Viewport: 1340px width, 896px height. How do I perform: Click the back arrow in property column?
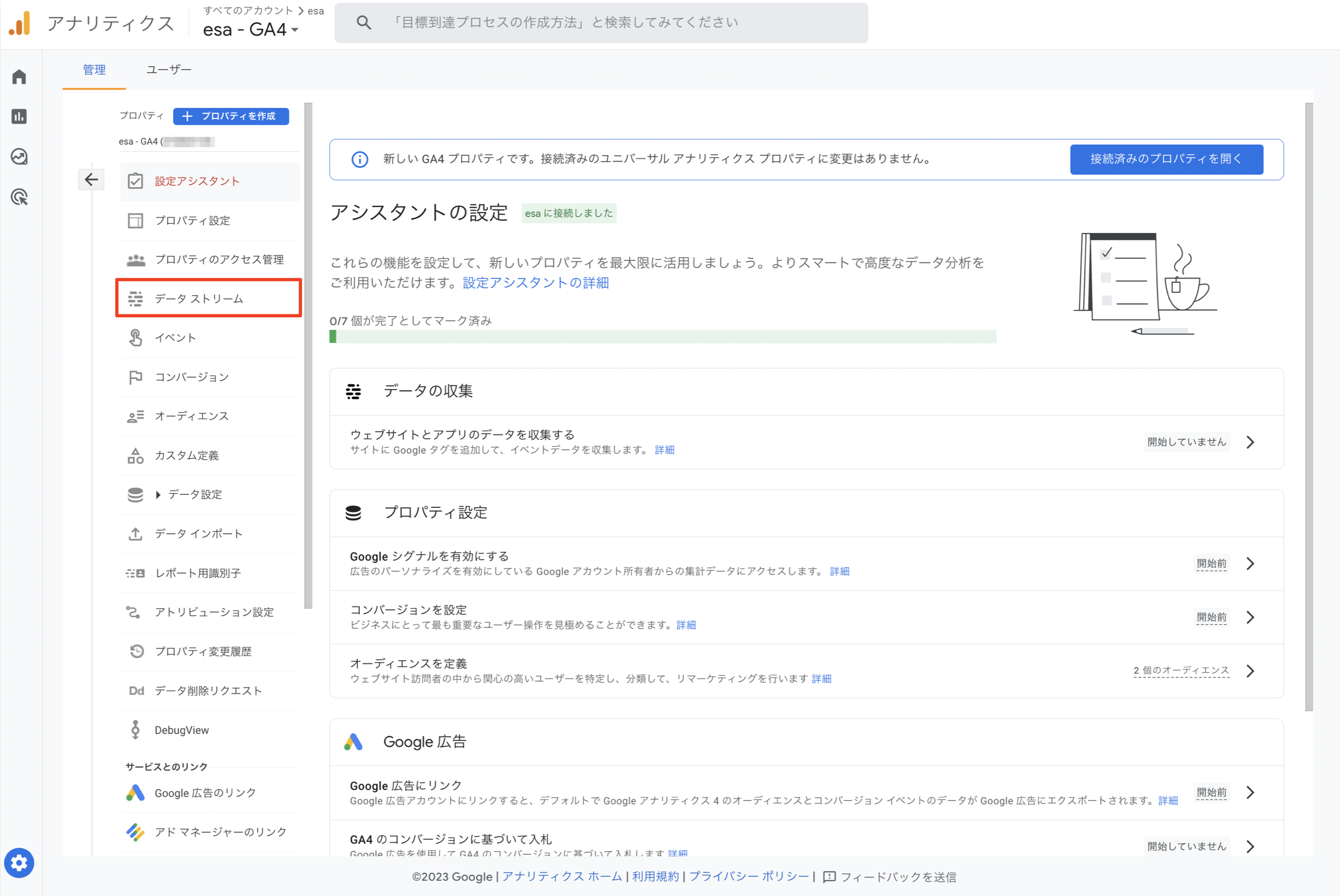click(x=91, y=179)
